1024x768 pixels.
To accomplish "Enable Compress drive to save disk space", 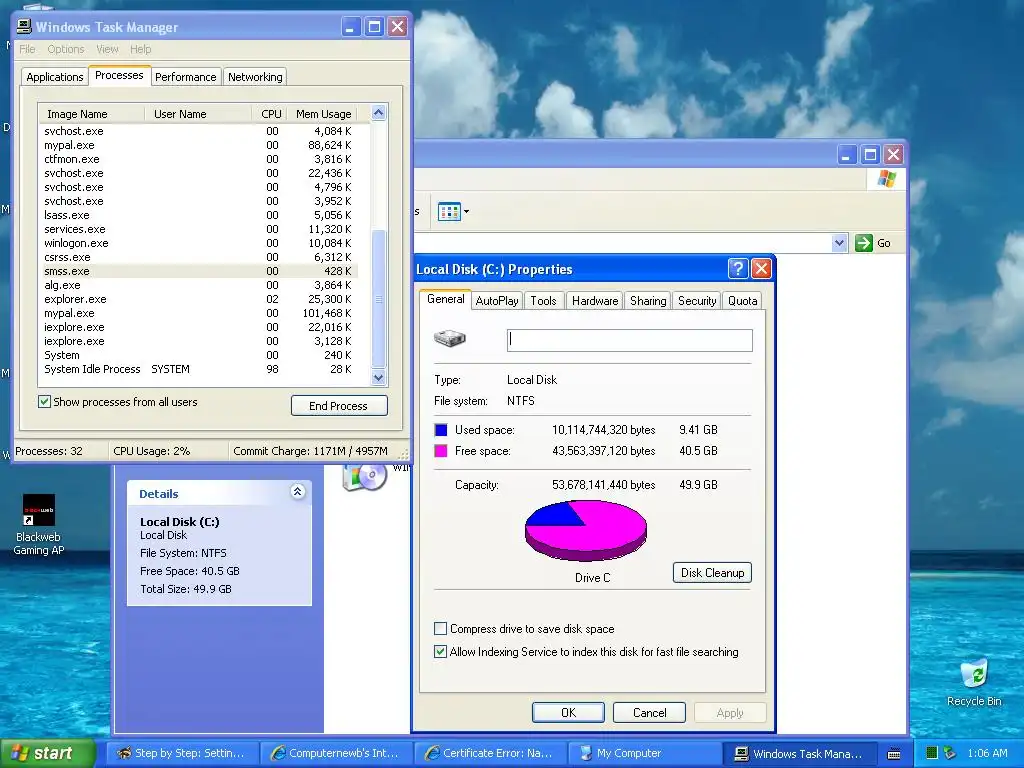I will point(441,628).
